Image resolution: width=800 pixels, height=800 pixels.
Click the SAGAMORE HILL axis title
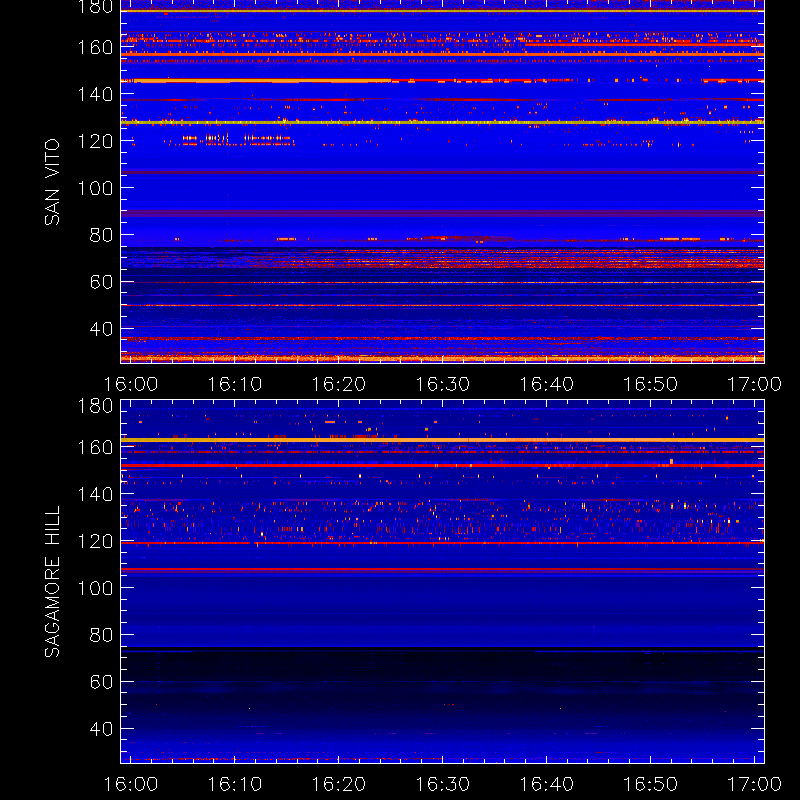click(x=52, y=581)
